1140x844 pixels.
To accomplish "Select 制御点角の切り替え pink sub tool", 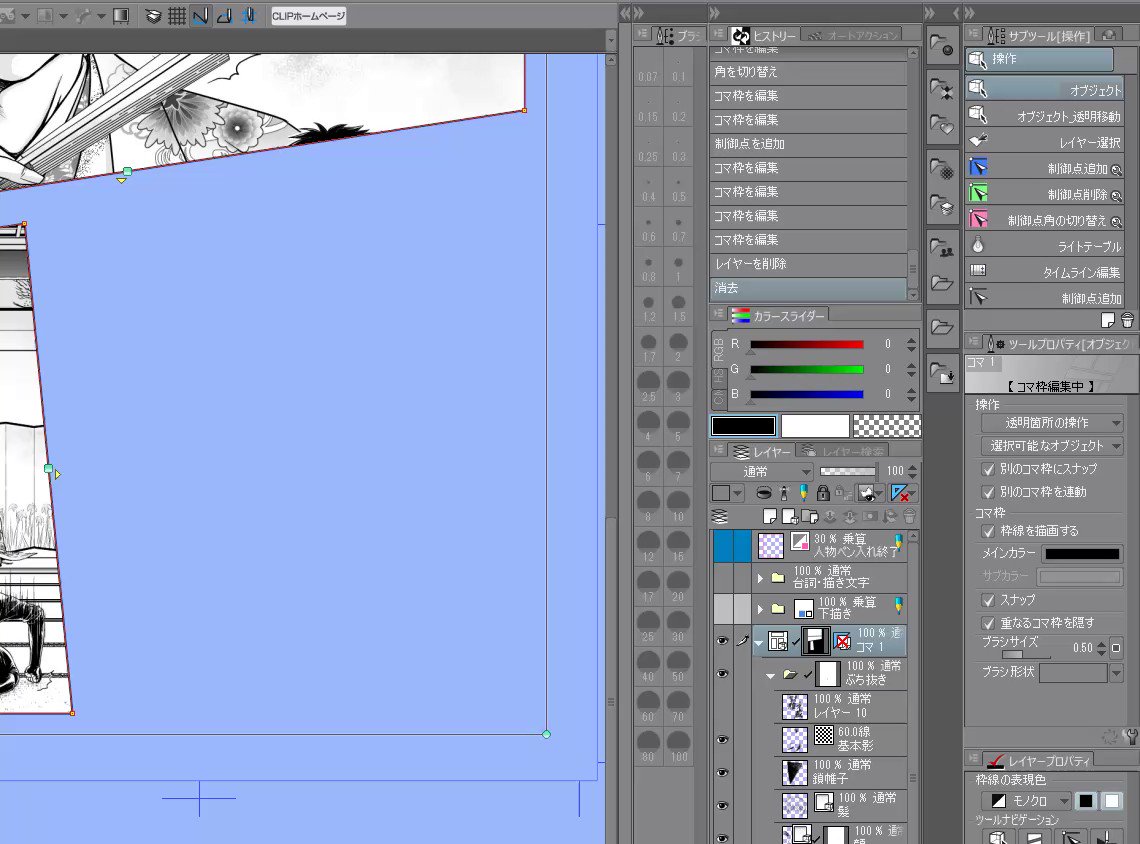I will pyautogui.click(x=1045, y=220).
